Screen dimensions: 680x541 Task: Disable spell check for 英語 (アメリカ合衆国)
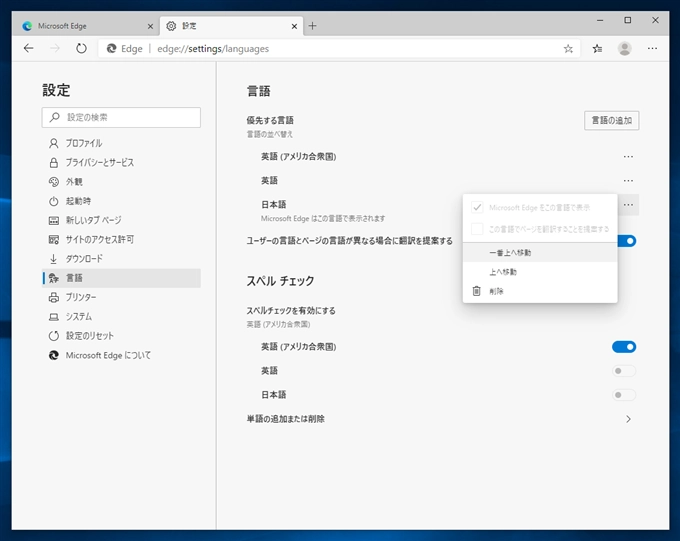tap(624, 347)
